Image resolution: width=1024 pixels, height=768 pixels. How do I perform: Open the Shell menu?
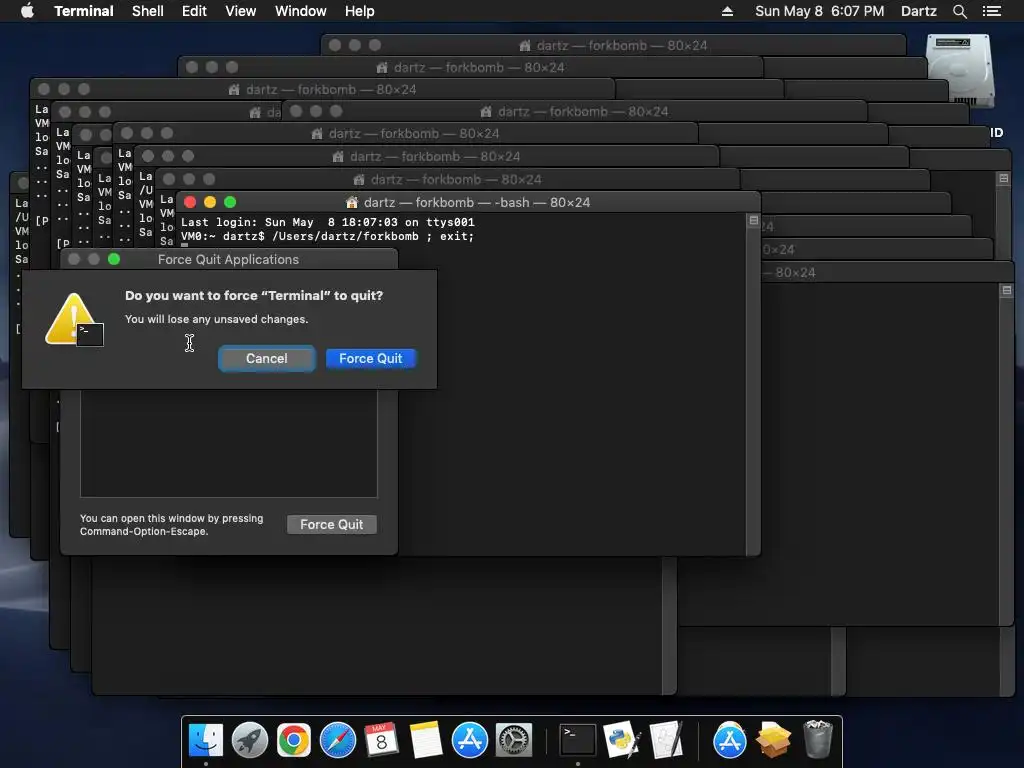click(x=148, y=11)
